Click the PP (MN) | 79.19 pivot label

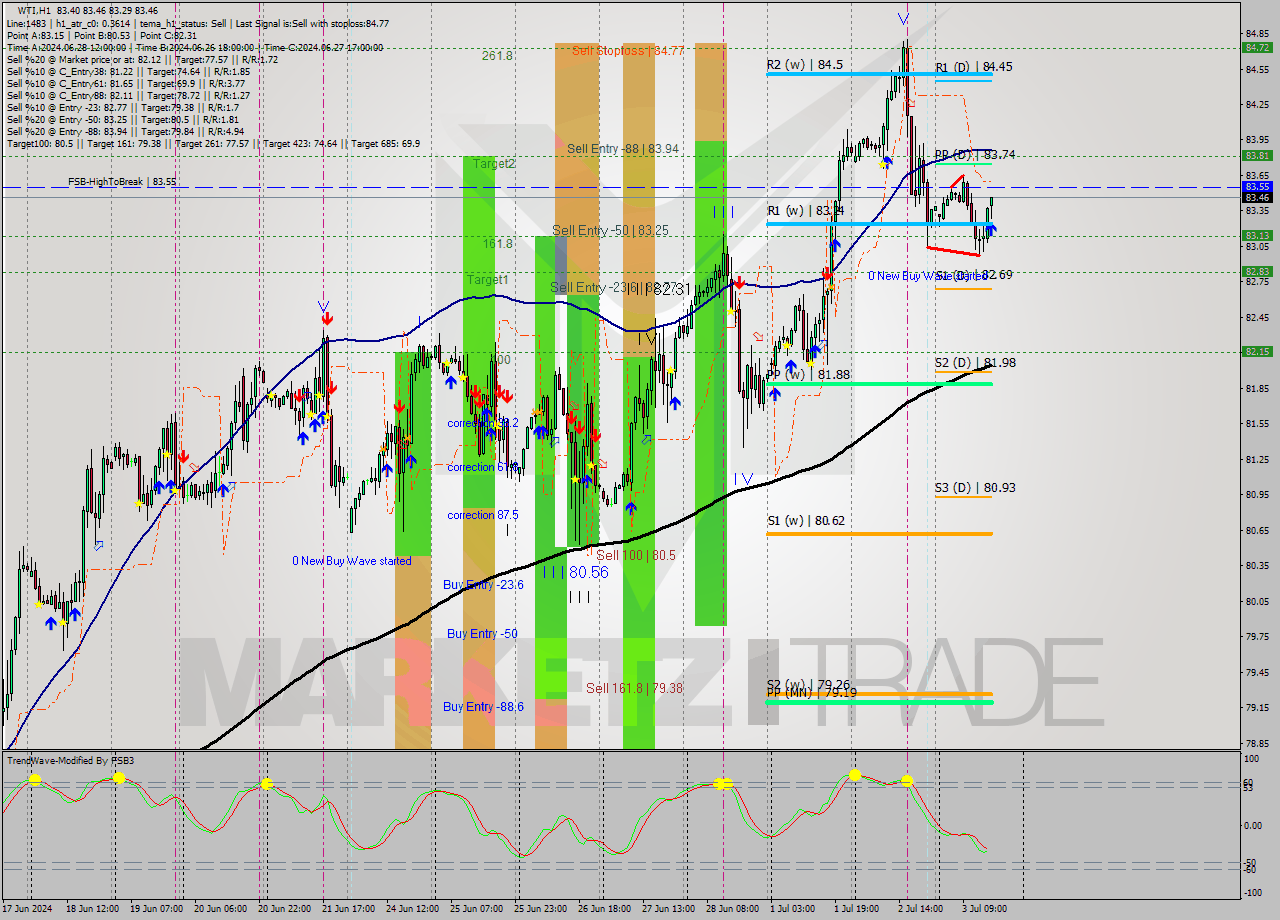pyautogui.click(x=811, y=692)
